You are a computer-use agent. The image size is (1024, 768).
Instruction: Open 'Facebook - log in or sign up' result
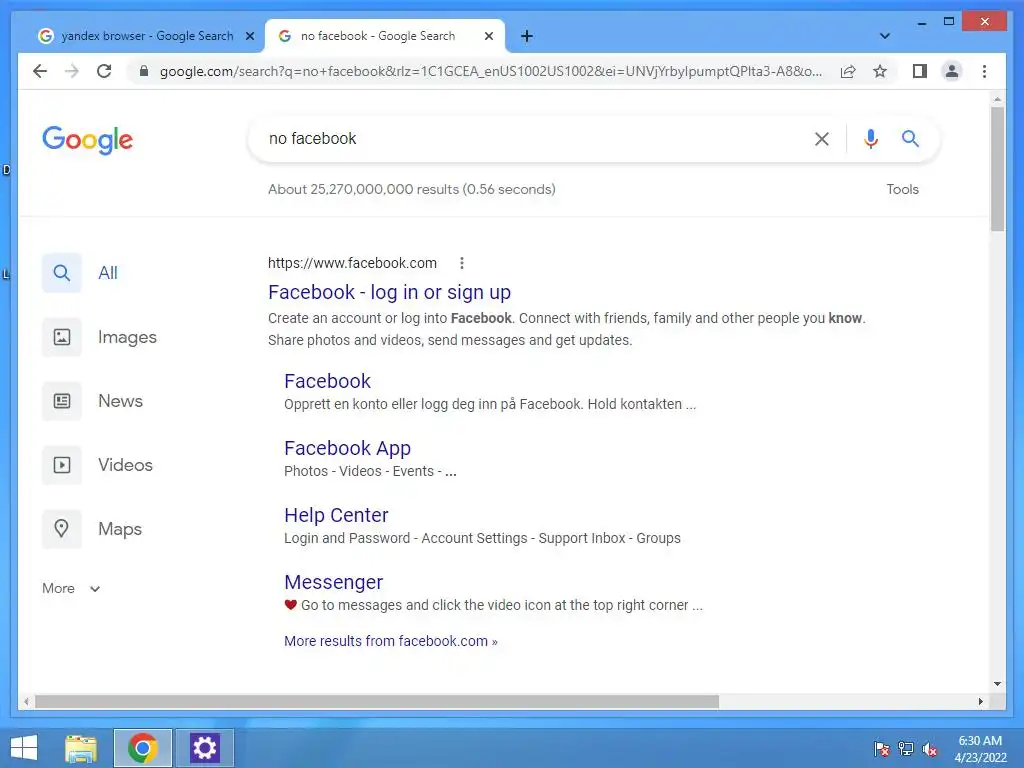click(389, 292)
